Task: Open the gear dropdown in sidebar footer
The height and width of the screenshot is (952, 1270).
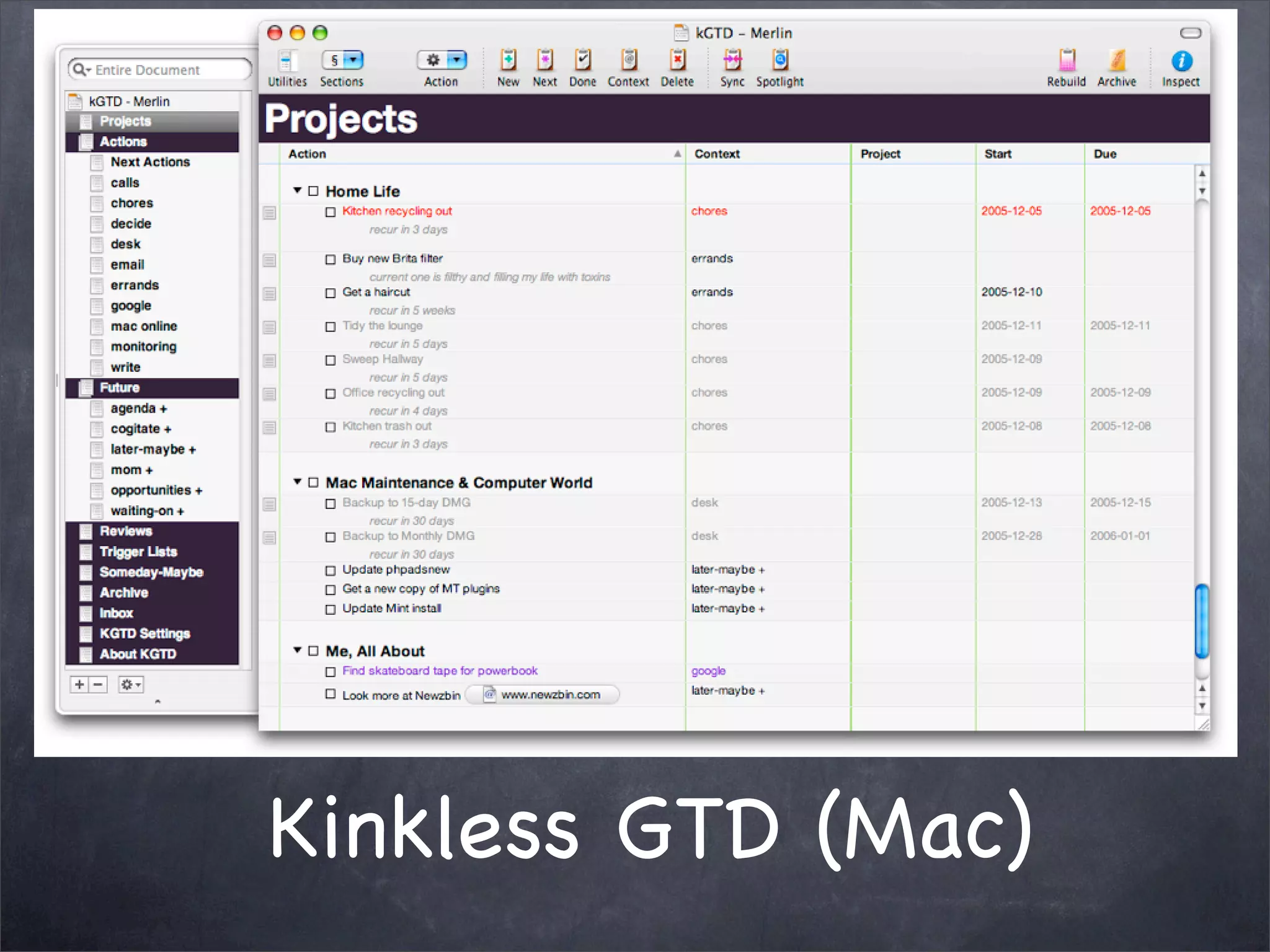Action: [131, 684]
